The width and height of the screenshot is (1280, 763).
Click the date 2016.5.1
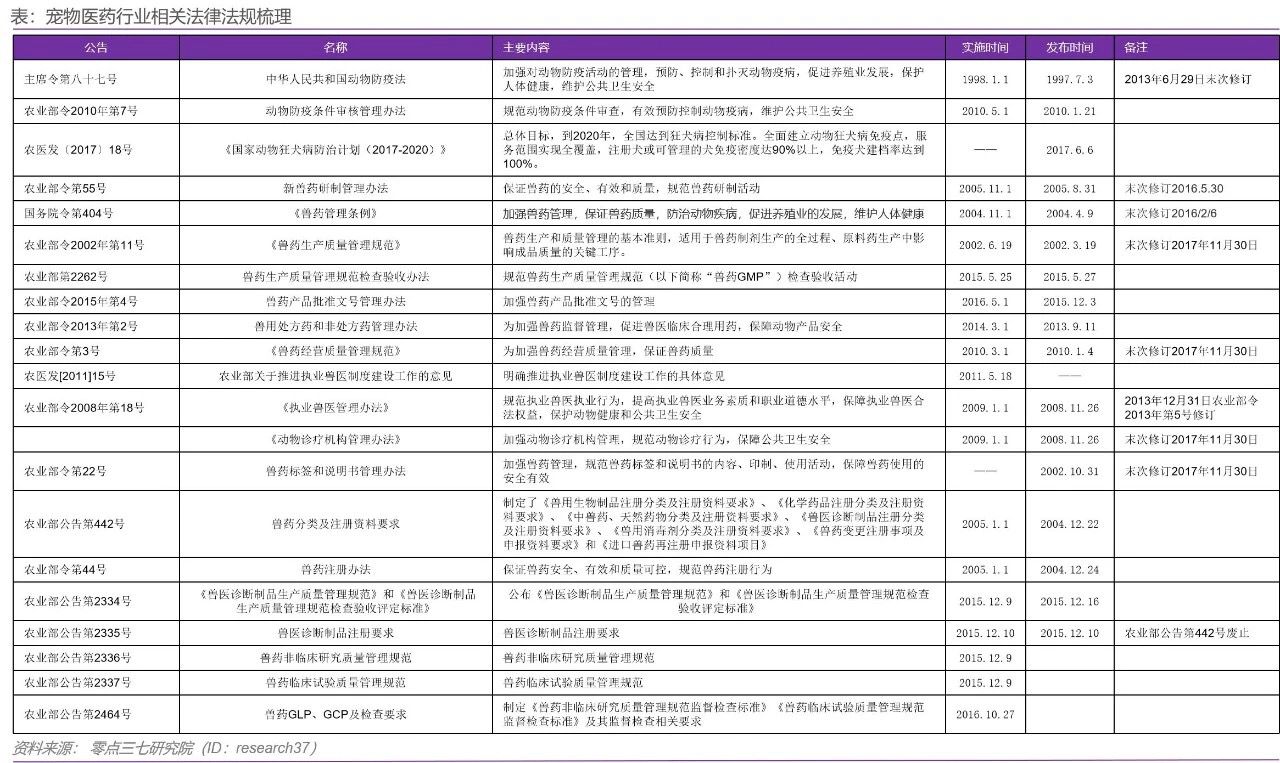click(x=985, y=301)
